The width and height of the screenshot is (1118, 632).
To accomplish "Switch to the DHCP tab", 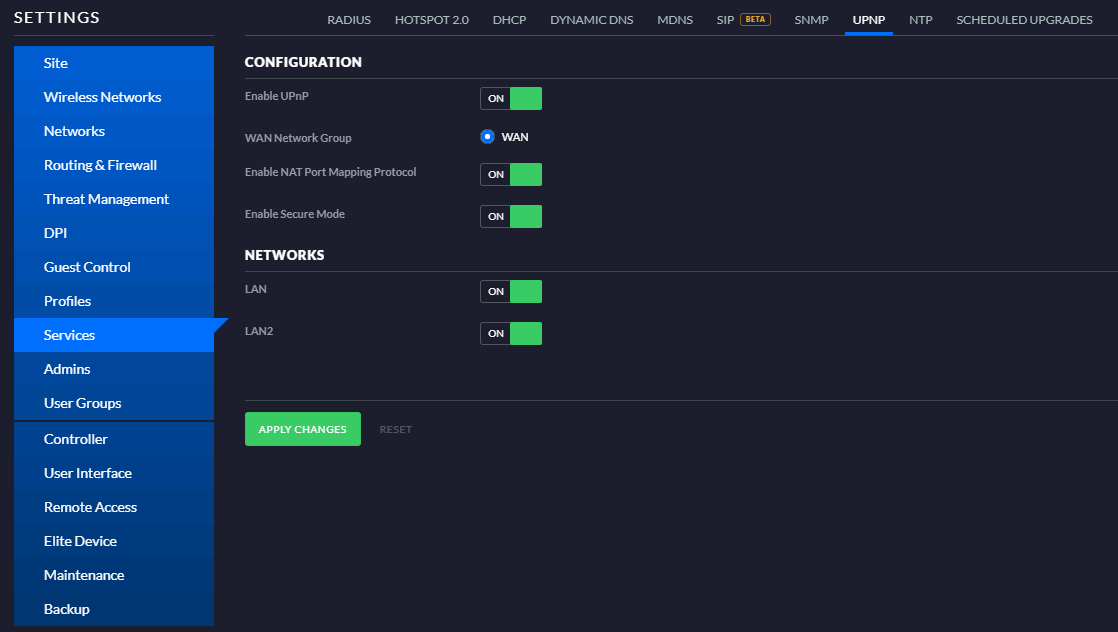I will (509, 20).
